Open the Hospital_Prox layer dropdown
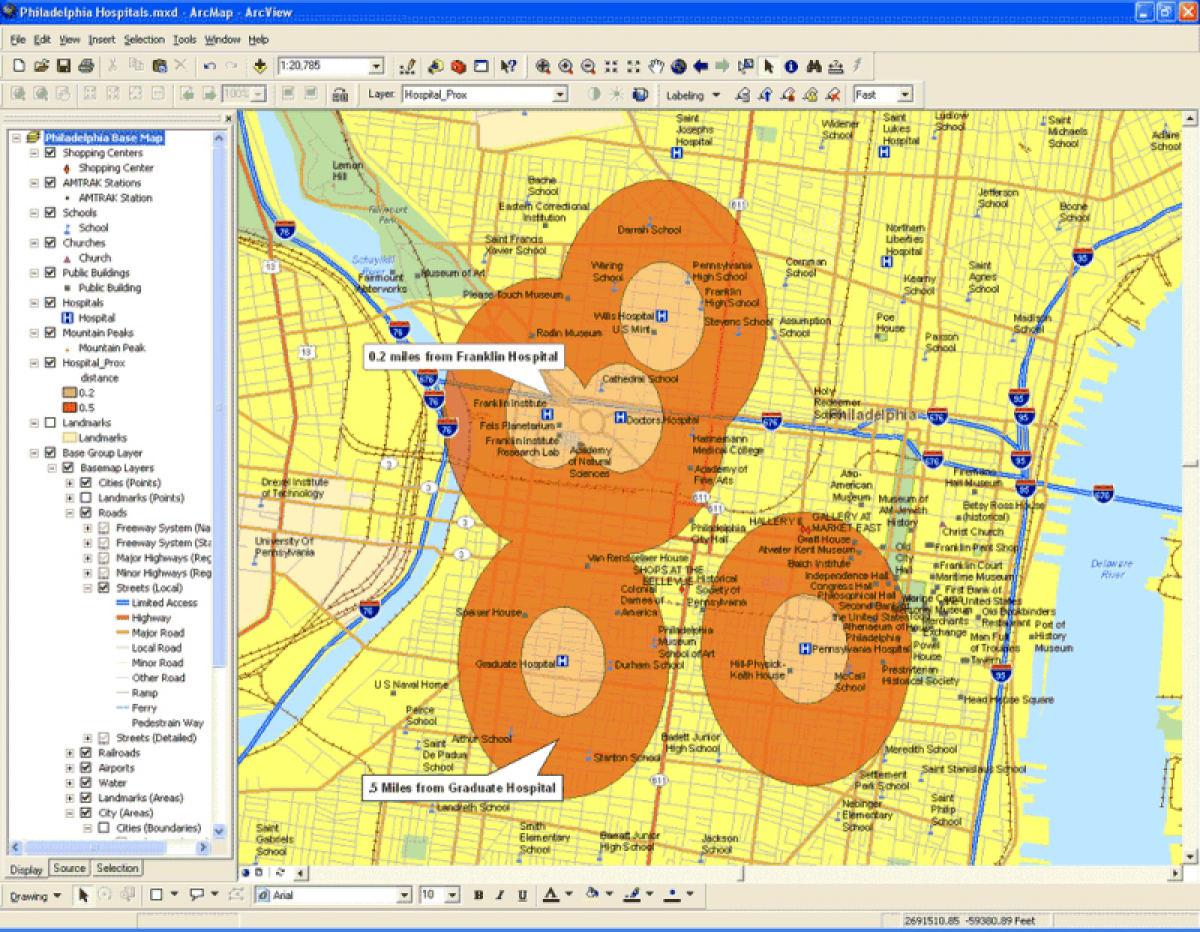 point(560,95)
